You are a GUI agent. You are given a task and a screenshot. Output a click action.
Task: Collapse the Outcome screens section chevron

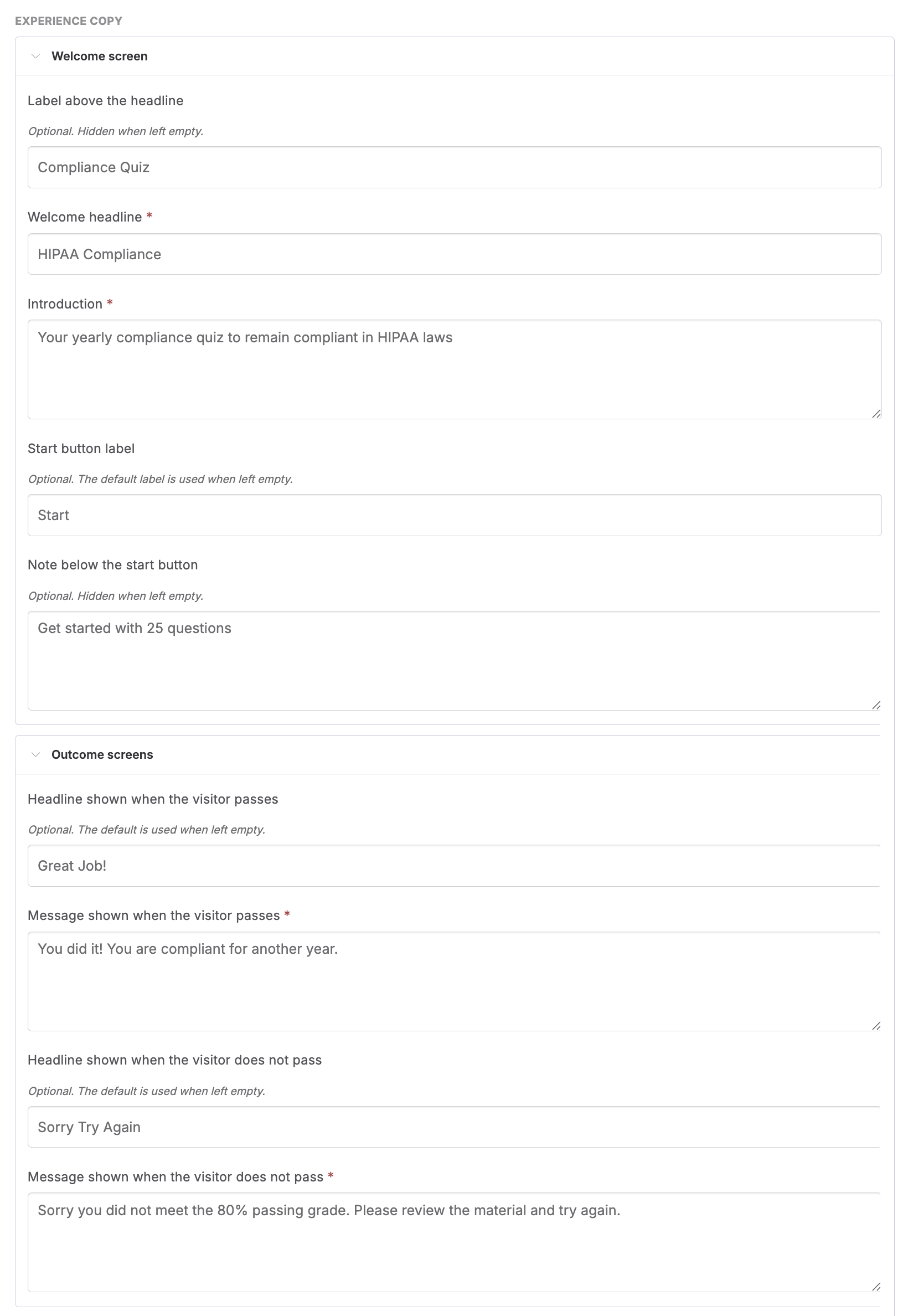(35, 755)
